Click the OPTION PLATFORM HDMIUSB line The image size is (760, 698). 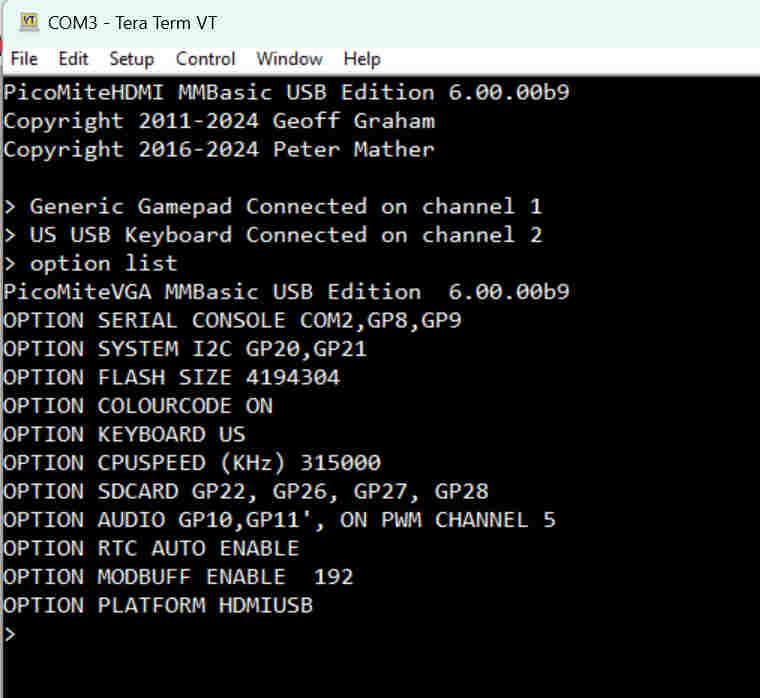158,605
